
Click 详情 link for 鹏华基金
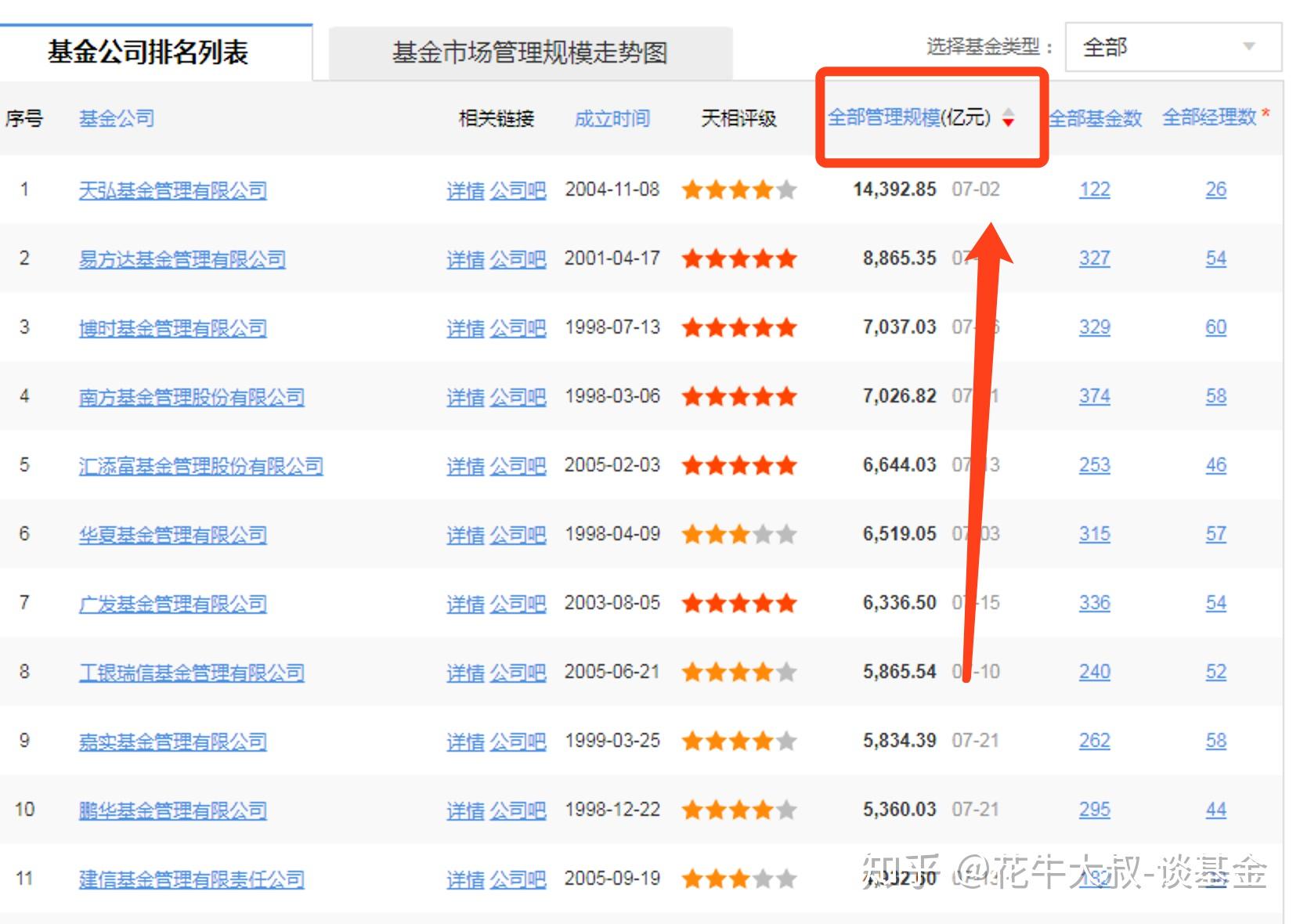tap(465, 810)
